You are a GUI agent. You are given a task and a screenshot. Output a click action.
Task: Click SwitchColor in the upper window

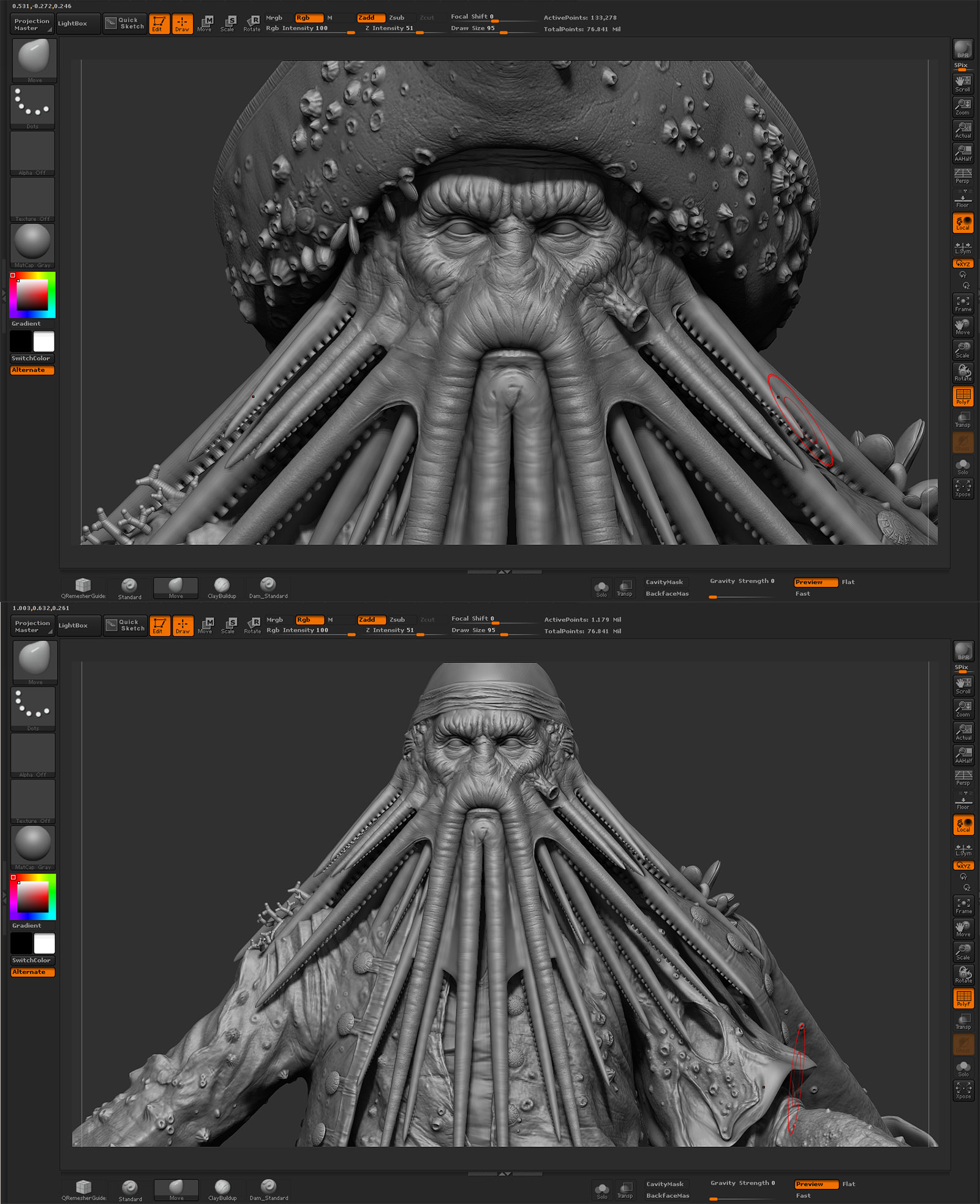32,358
